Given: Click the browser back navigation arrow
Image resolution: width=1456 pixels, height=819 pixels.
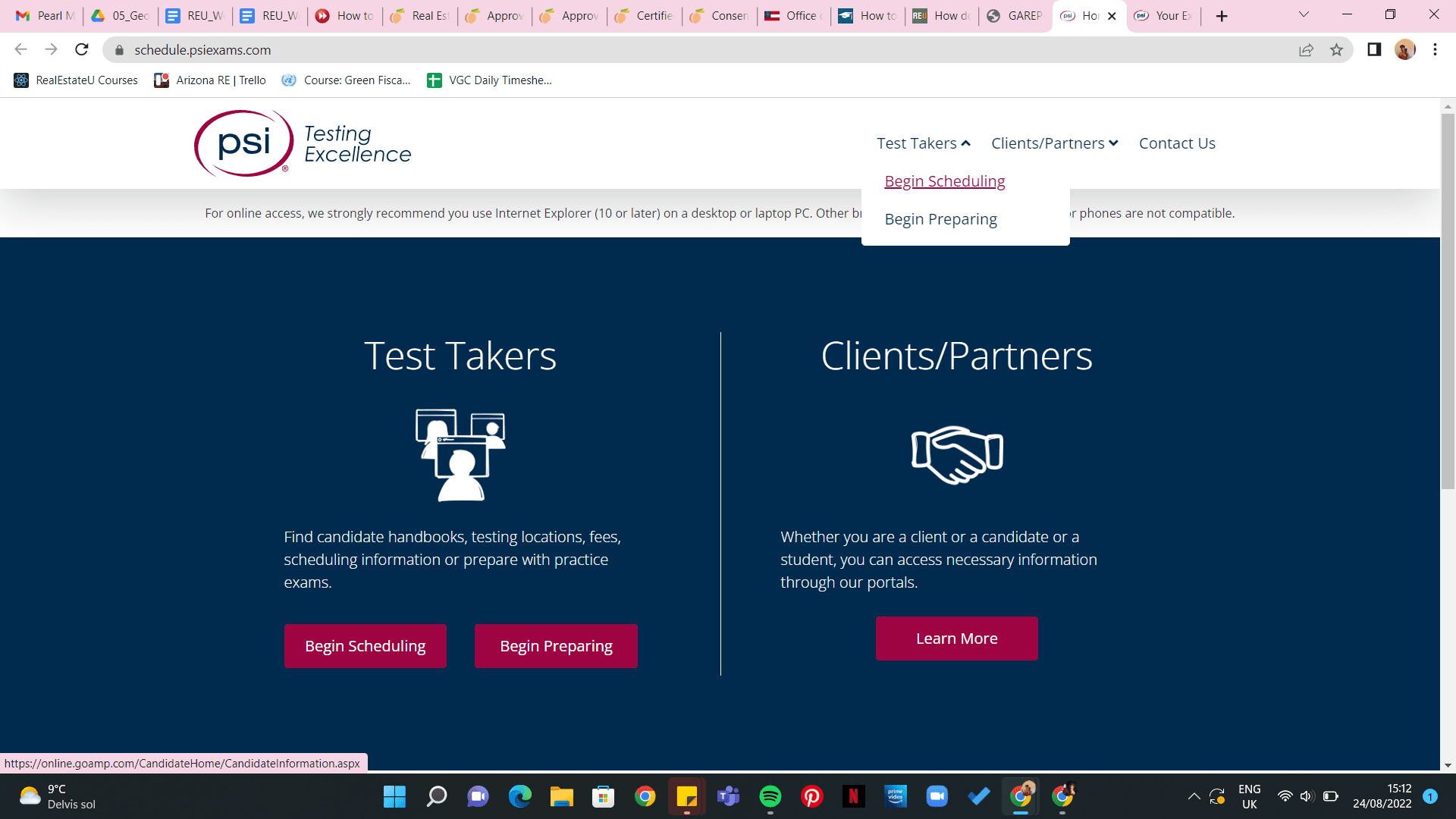Looking at the screenshot, I should click(x=20, y=50).
